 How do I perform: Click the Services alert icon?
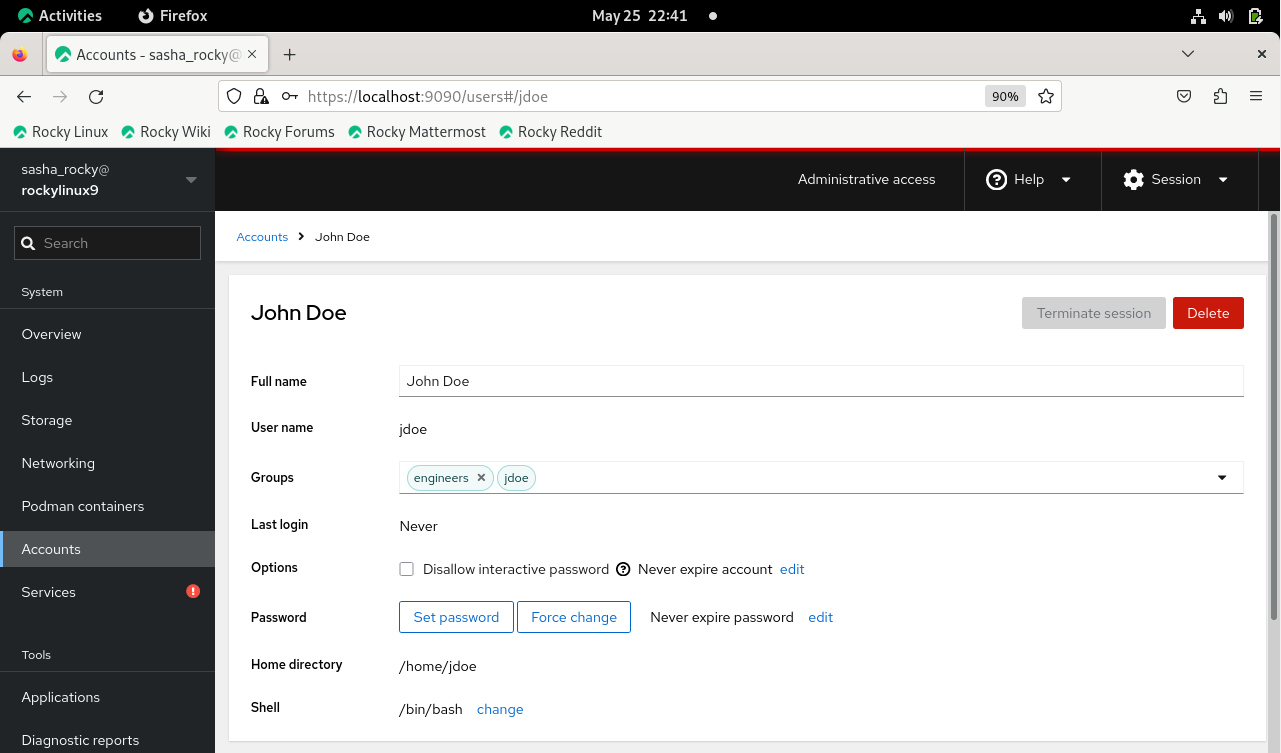pos(193,592)
